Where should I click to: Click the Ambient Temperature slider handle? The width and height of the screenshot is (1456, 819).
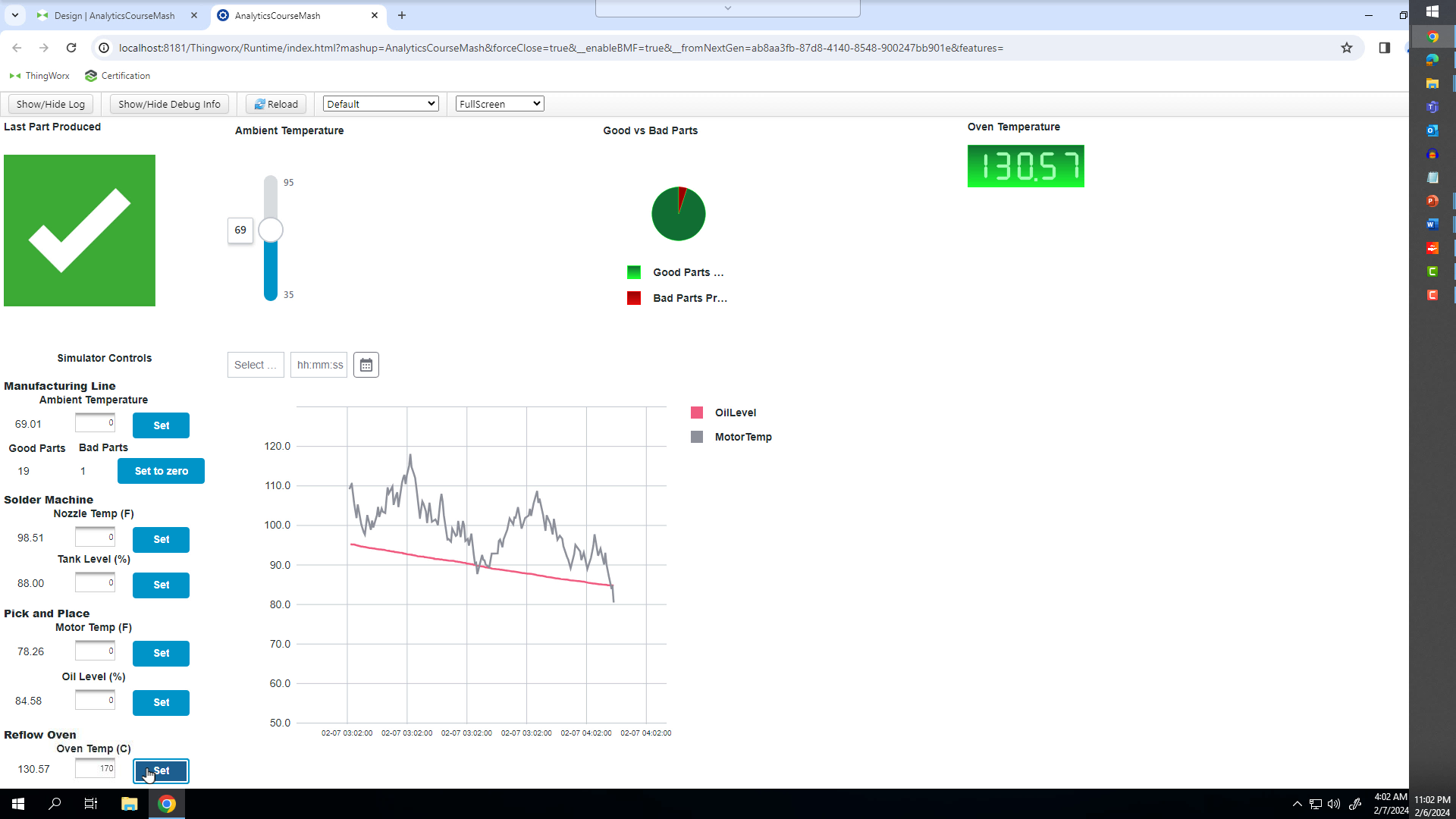271,230
